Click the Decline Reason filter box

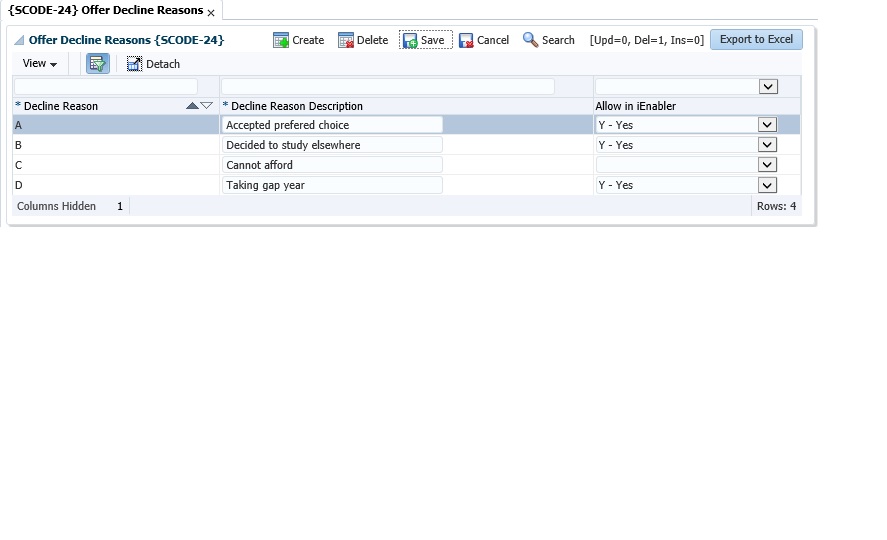(106, 87)
